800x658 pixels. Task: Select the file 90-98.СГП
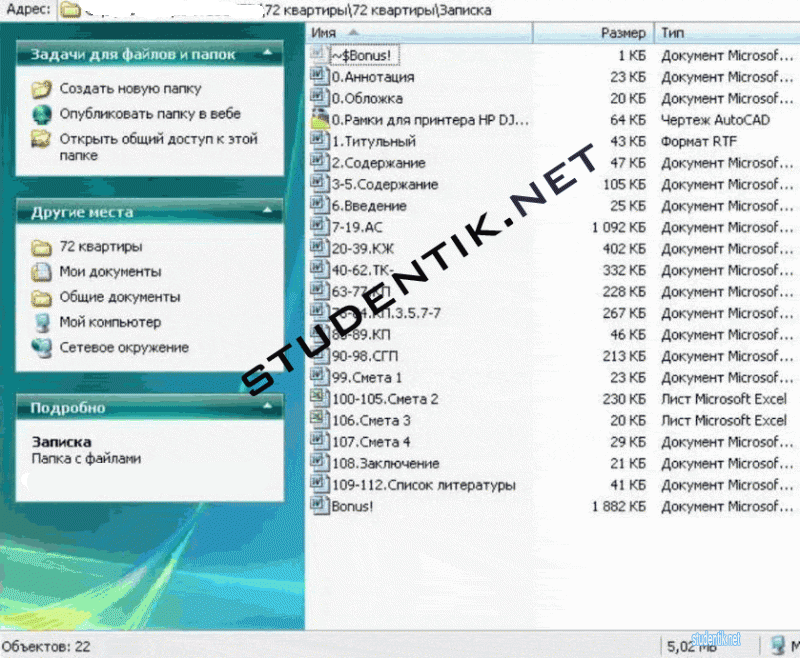tap(365, 356)
